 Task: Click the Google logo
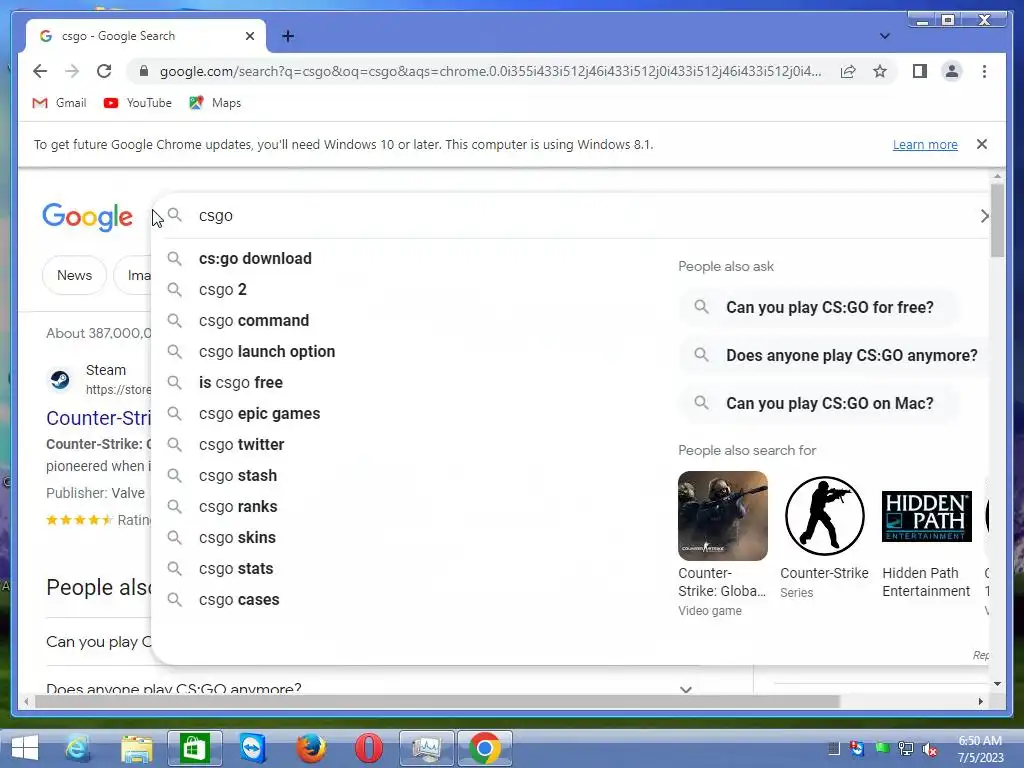point(87,216)
